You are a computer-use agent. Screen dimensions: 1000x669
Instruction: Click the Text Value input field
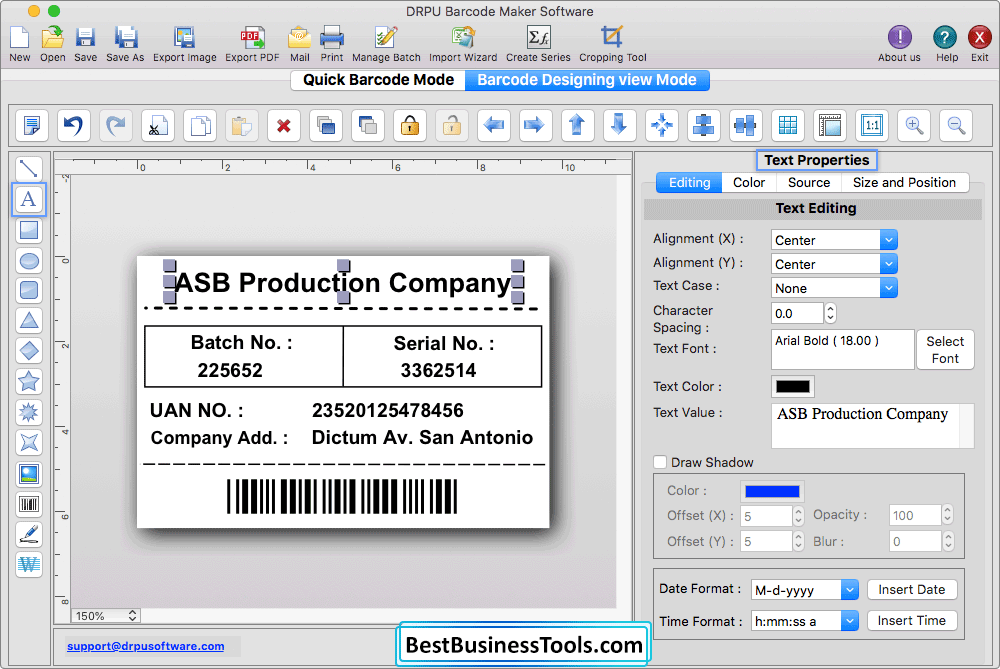click(x=872, y=425)
